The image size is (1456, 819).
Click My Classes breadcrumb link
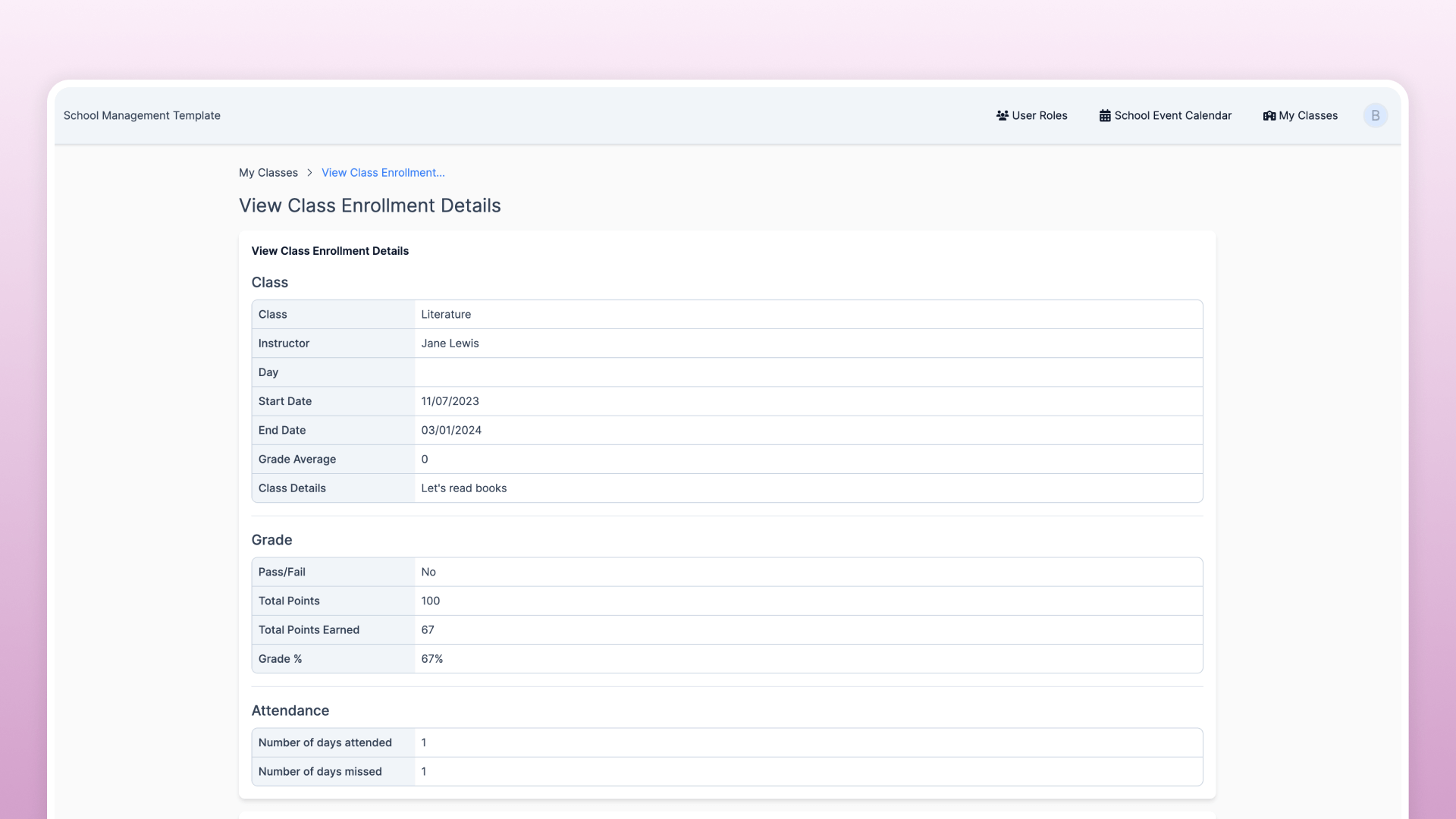click(268, 173)
